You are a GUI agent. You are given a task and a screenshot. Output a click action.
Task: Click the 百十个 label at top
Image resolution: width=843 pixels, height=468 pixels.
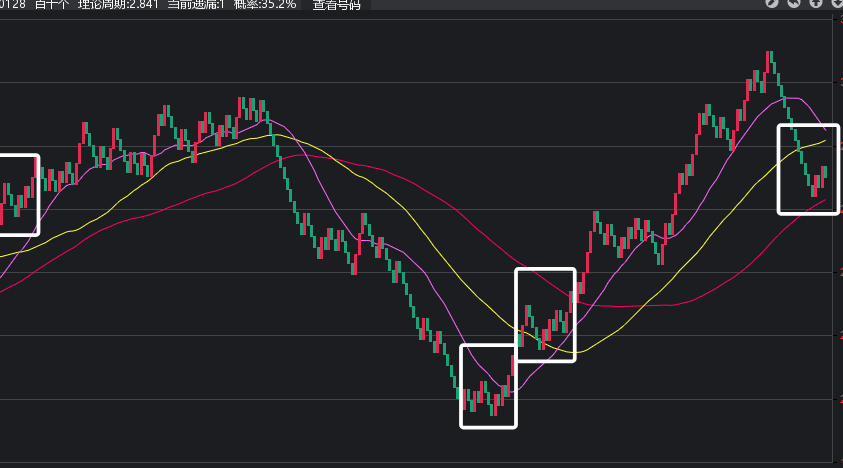click(51, 4)
